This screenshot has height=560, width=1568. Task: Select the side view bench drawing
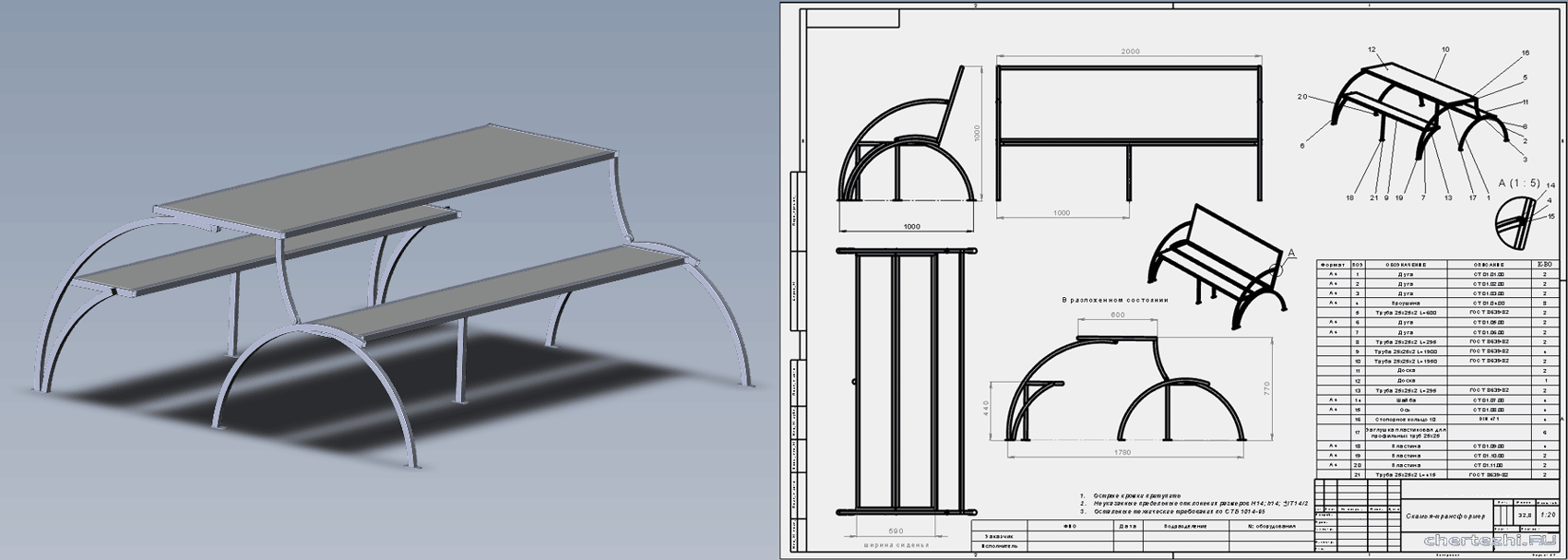[x=906, y=138]
